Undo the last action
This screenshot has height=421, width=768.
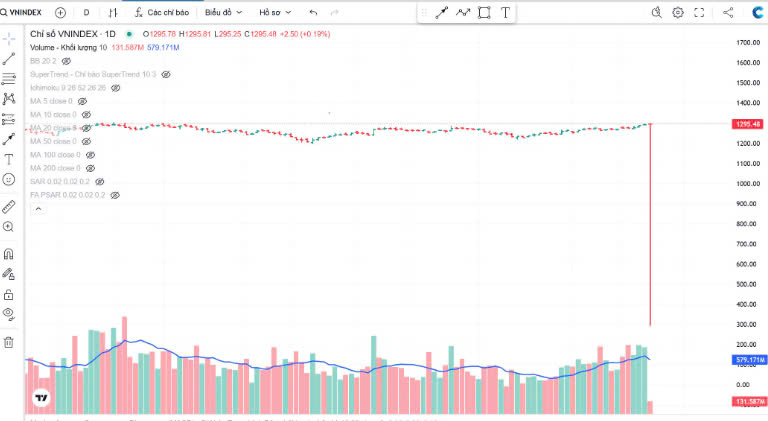coord(313,13)
